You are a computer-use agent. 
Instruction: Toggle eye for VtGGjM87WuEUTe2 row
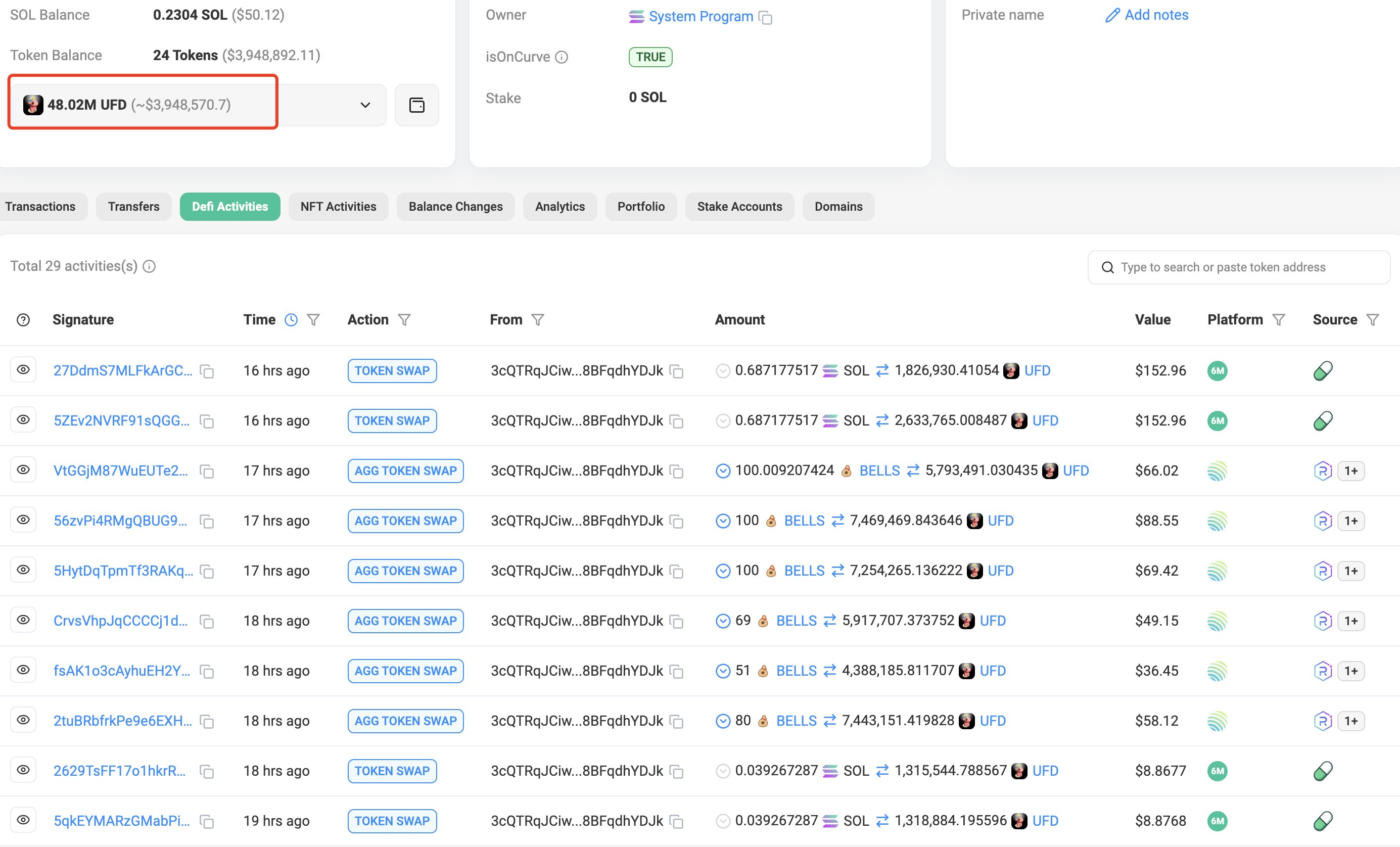pyautogui.click(x=23, y=470)
